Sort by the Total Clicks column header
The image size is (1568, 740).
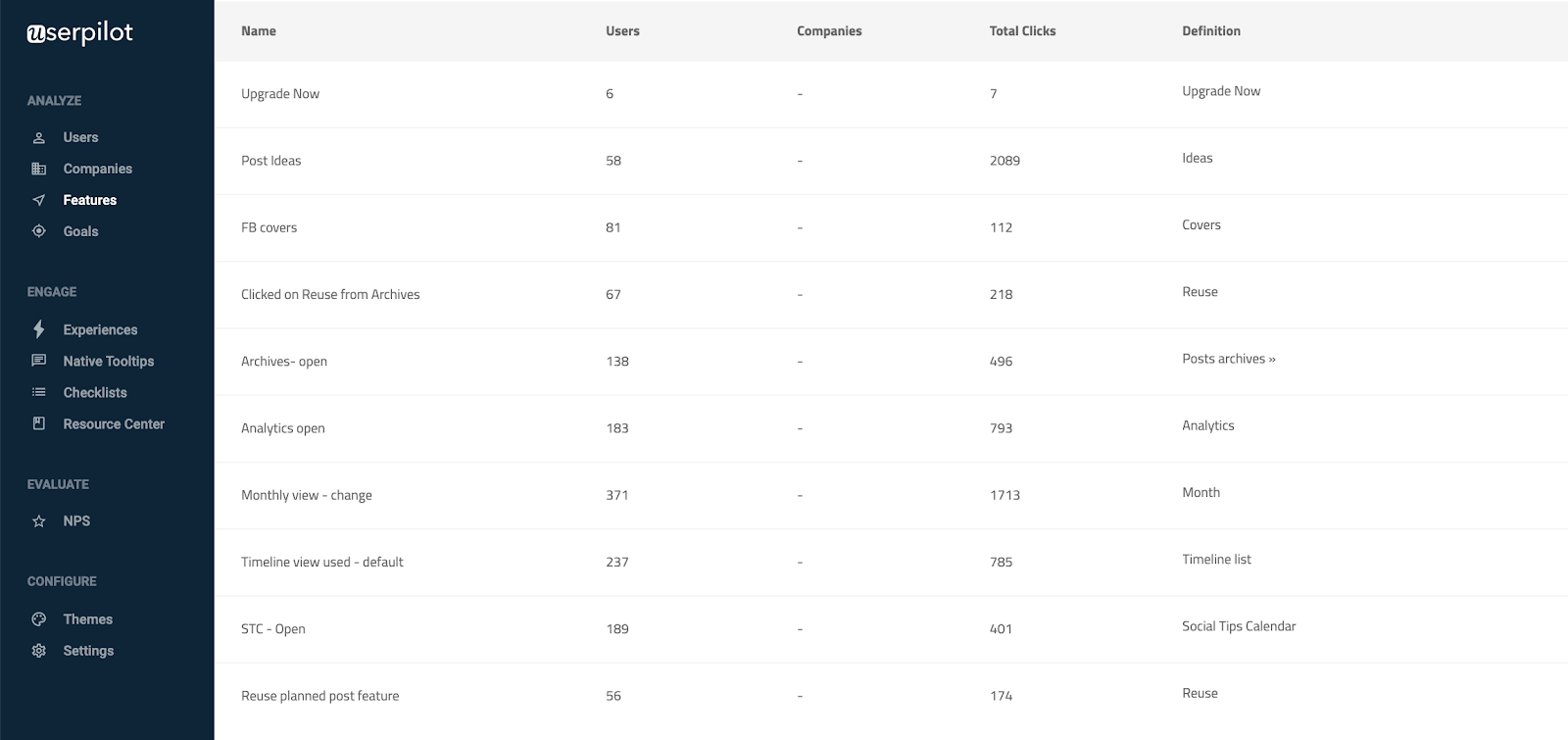click(1022, 31)
